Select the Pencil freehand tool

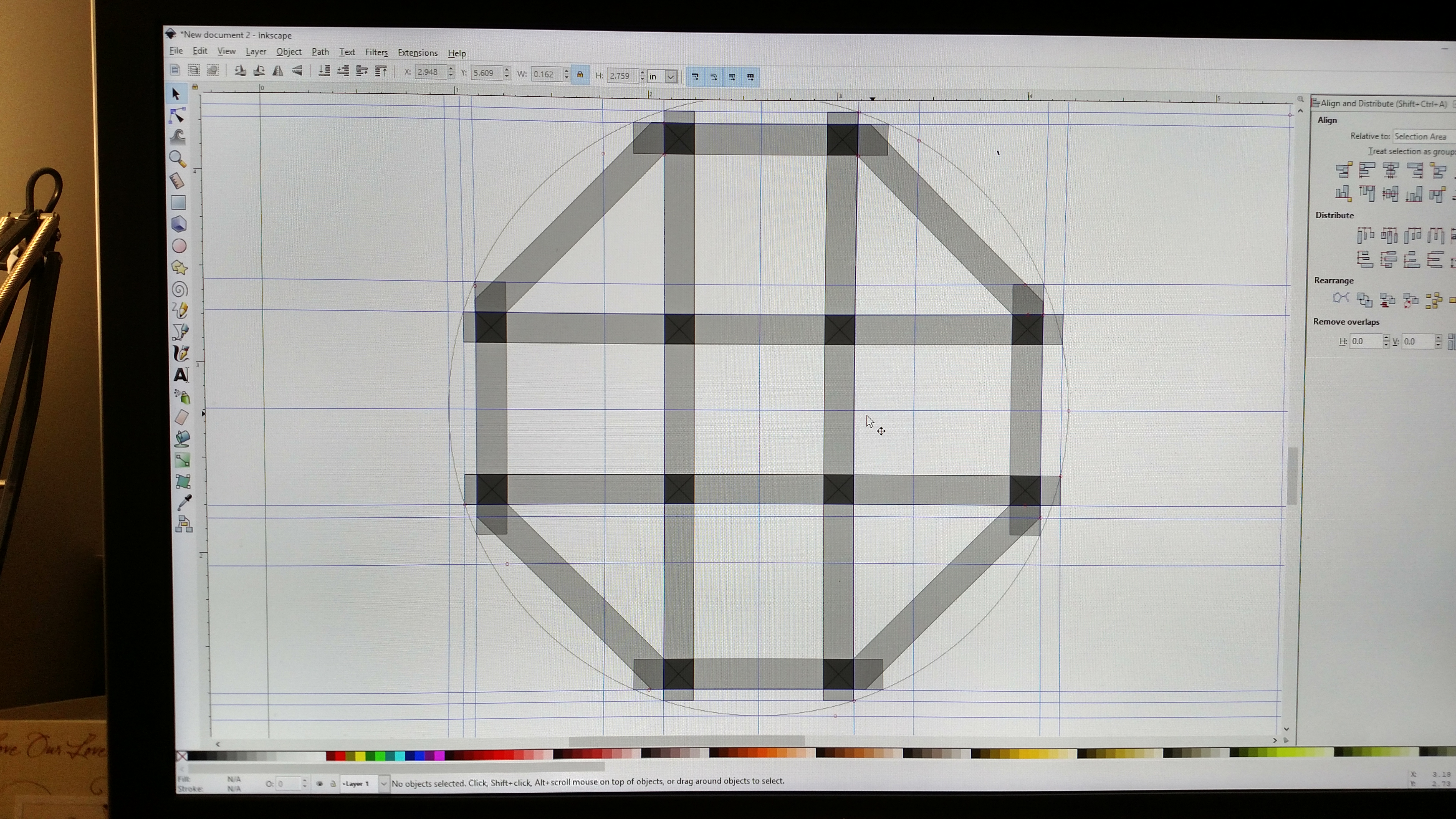pos(180,310)
